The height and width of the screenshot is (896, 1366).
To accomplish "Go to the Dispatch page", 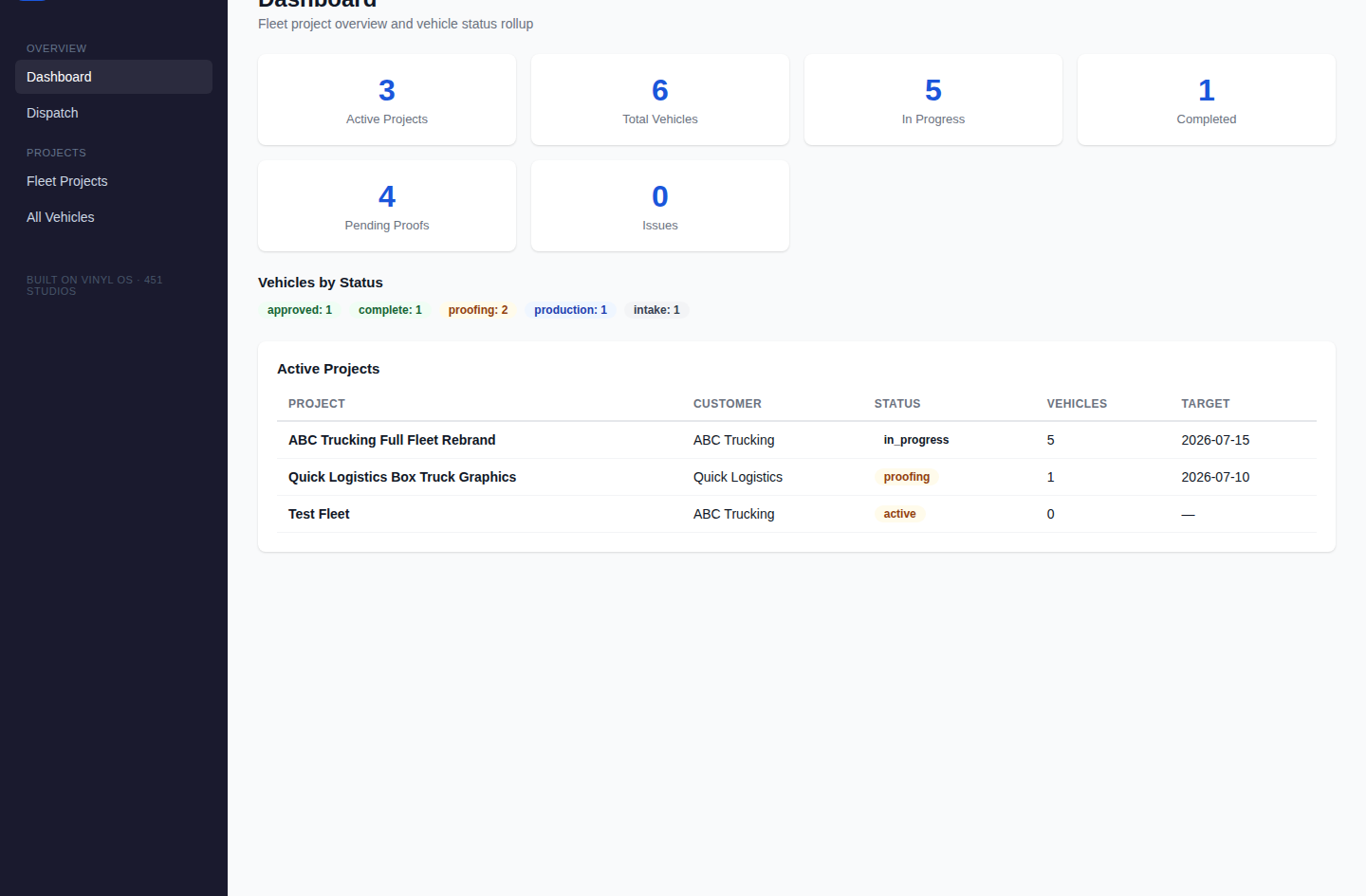I will tap(114, 113).
